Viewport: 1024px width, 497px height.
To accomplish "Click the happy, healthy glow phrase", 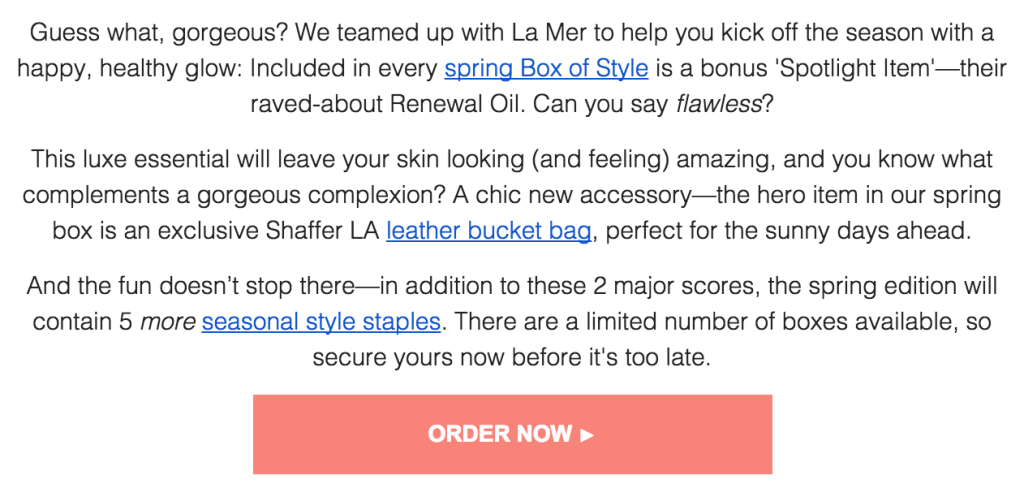I will pos(128,69).
